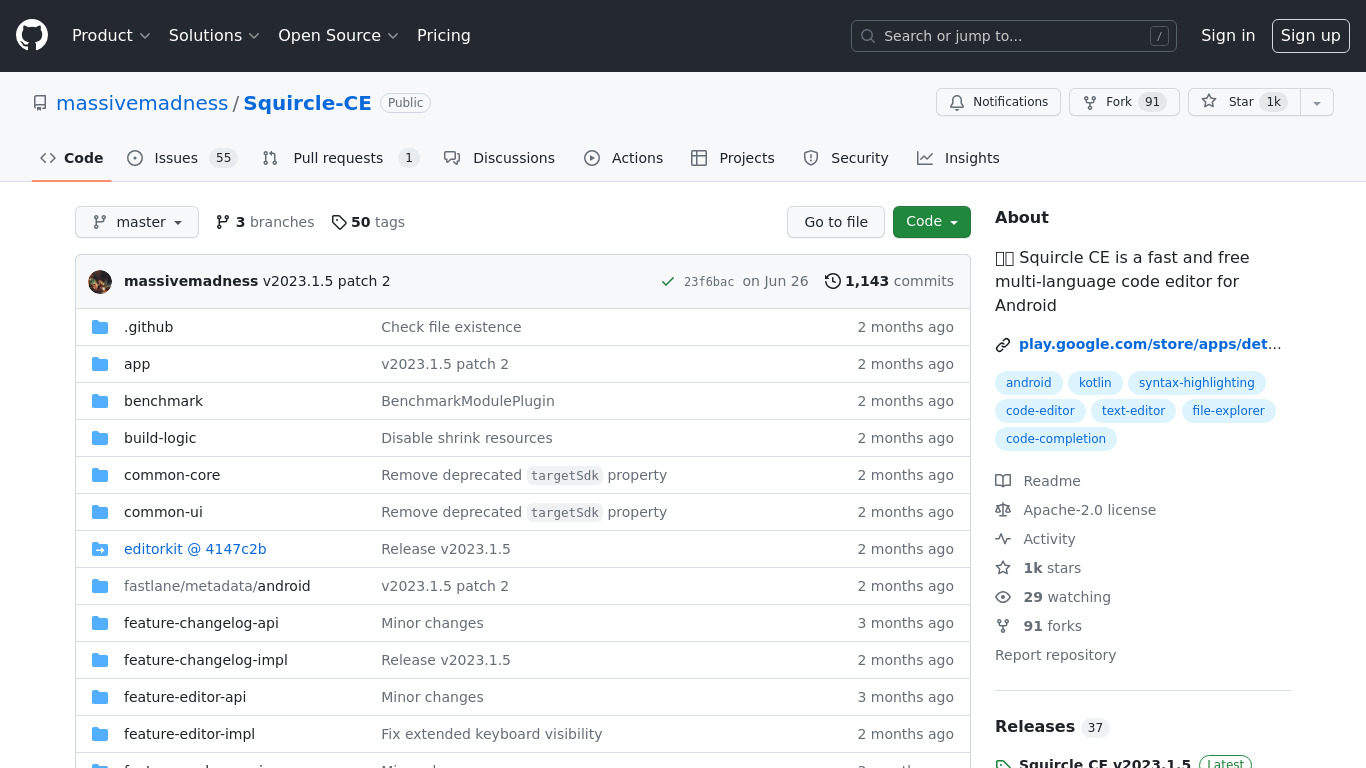Click the green commit status checkmark

[x=668, y=282]
